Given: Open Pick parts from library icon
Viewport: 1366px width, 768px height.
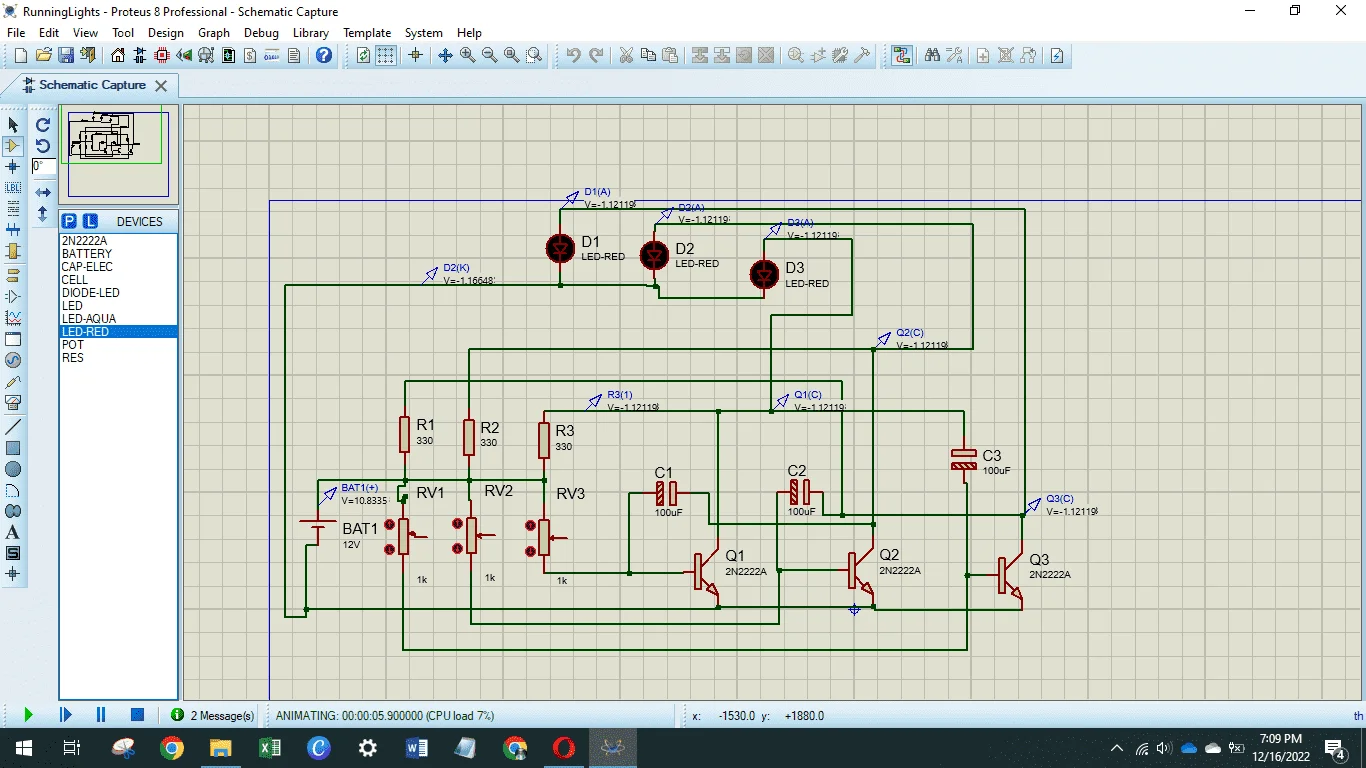Looking at the screenshot, I should (x=796, y=55).
